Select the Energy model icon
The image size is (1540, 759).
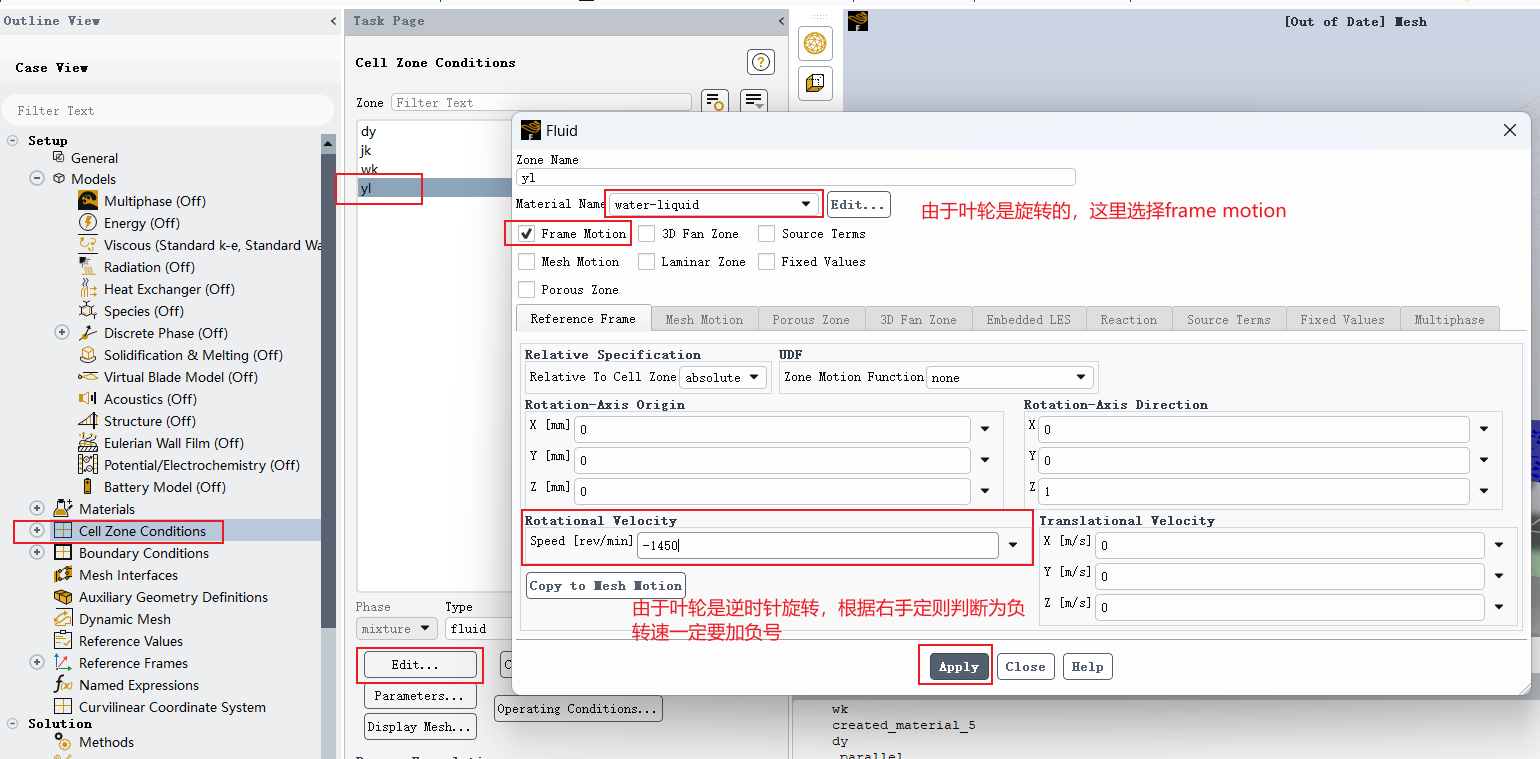(x=88, y=222)
